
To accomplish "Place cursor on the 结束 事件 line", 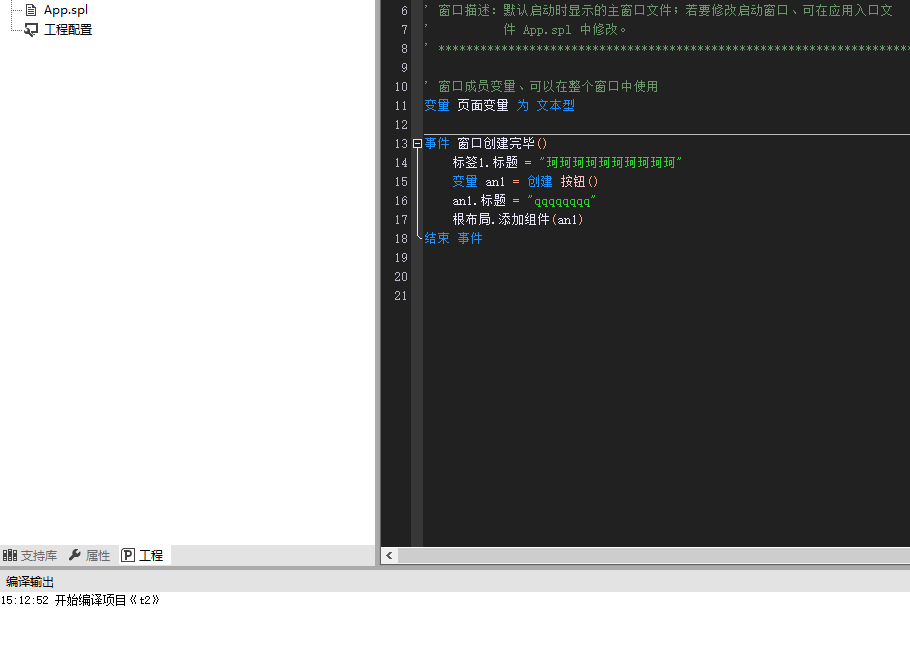I will click(x=453, y=239).
